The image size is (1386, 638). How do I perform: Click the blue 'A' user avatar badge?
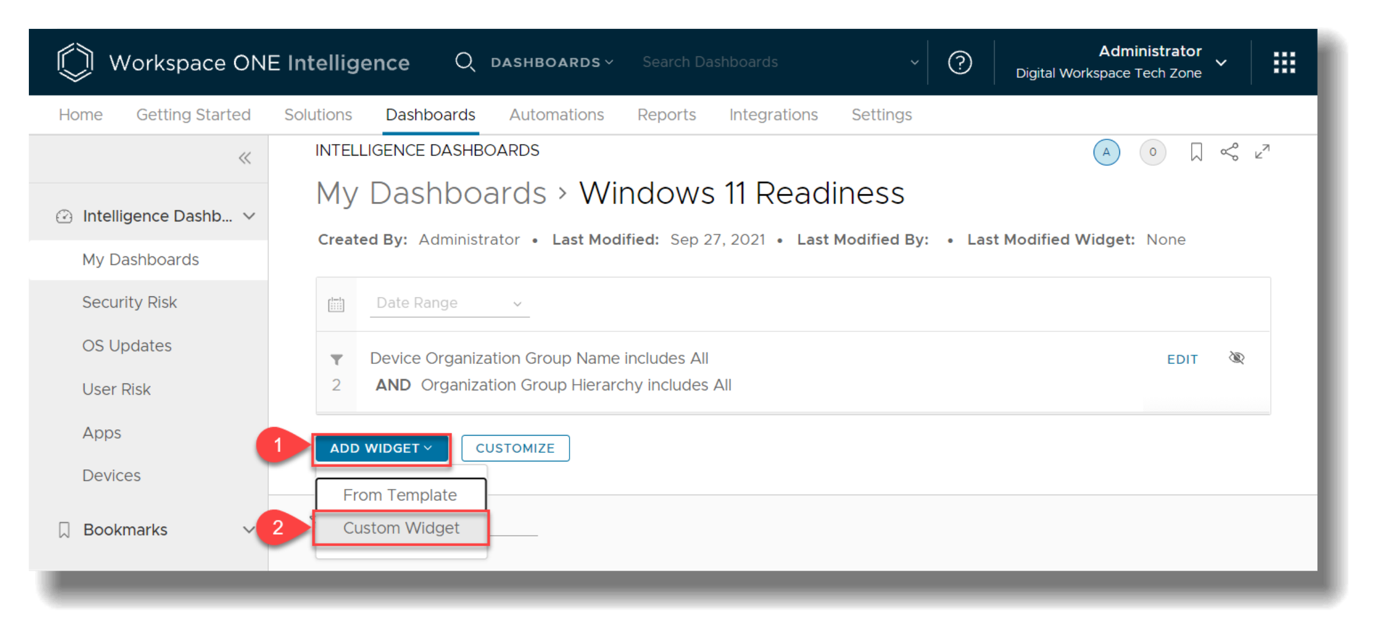point(1106,152)
